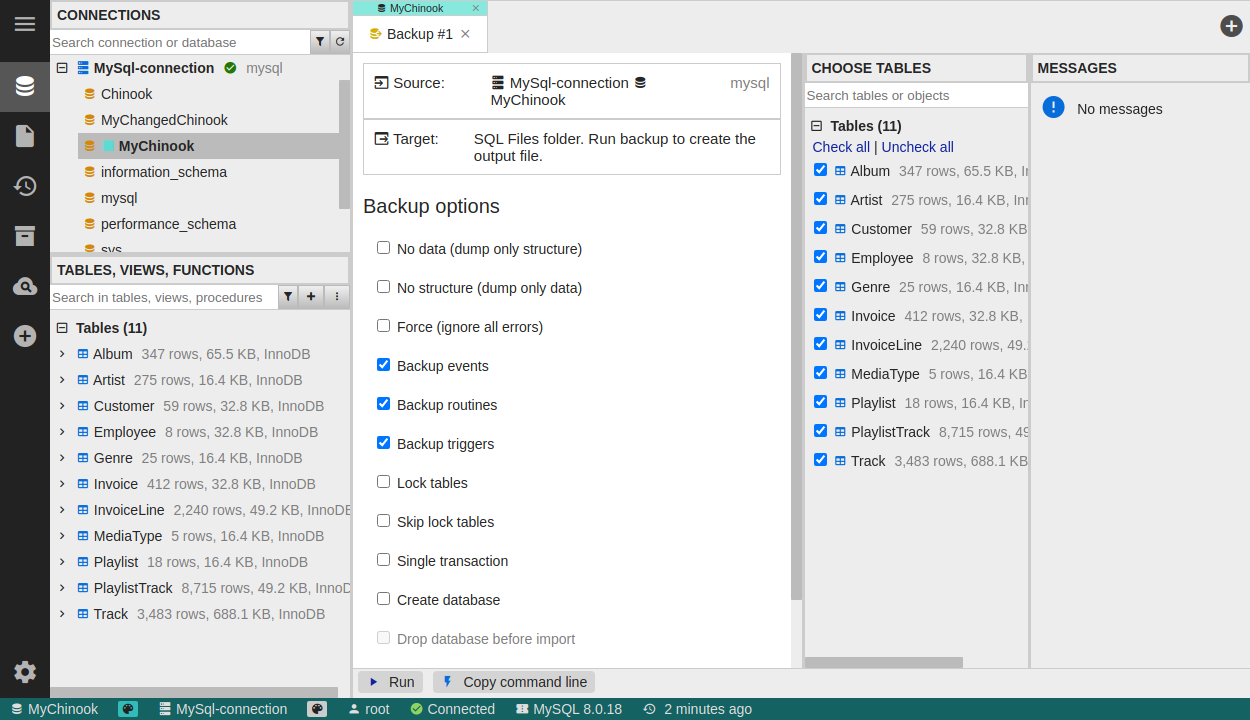Image resolution: width=1250 pixels, height=720 pixels.
Task: Expand the Album table node
Action: (x=62, y=354)
